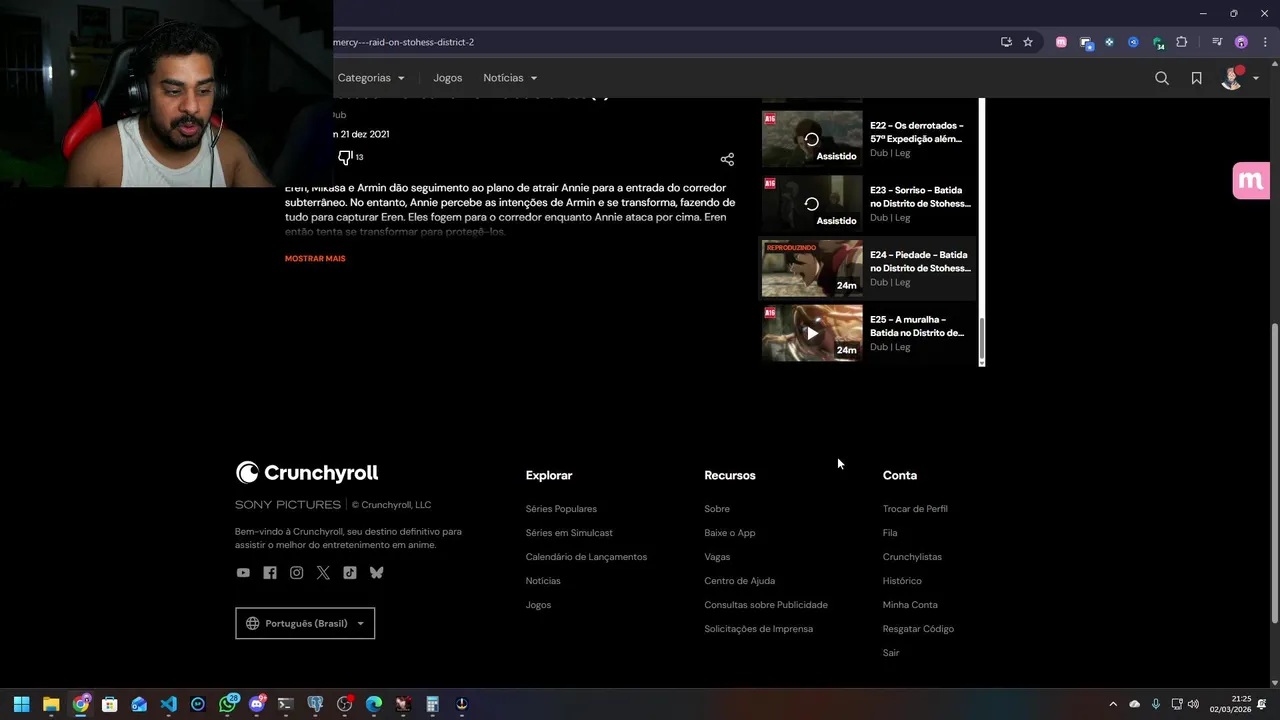Play episode E25 A muralha
Image resolution: width=1280 pixels, height=720 pixels.
coord(812,333)
